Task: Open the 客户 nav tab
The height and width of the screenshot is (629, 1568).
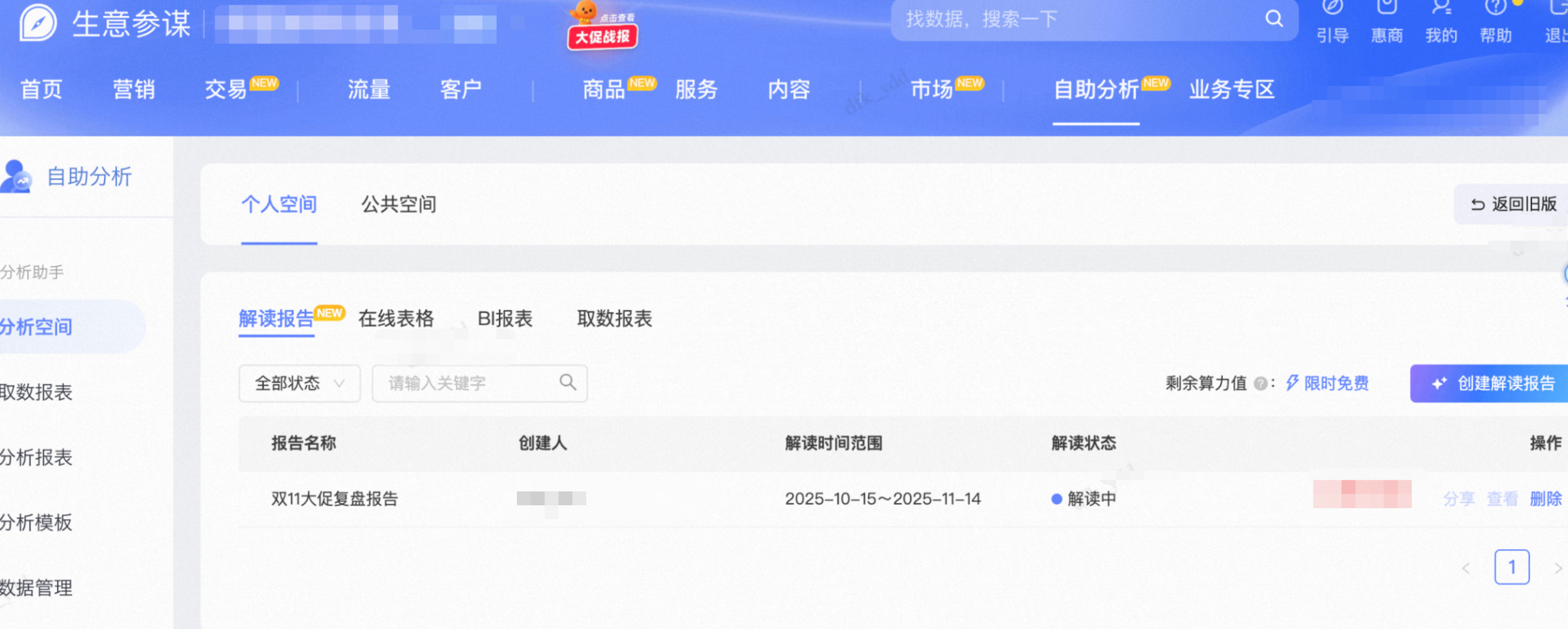Action: pos(461,90)
